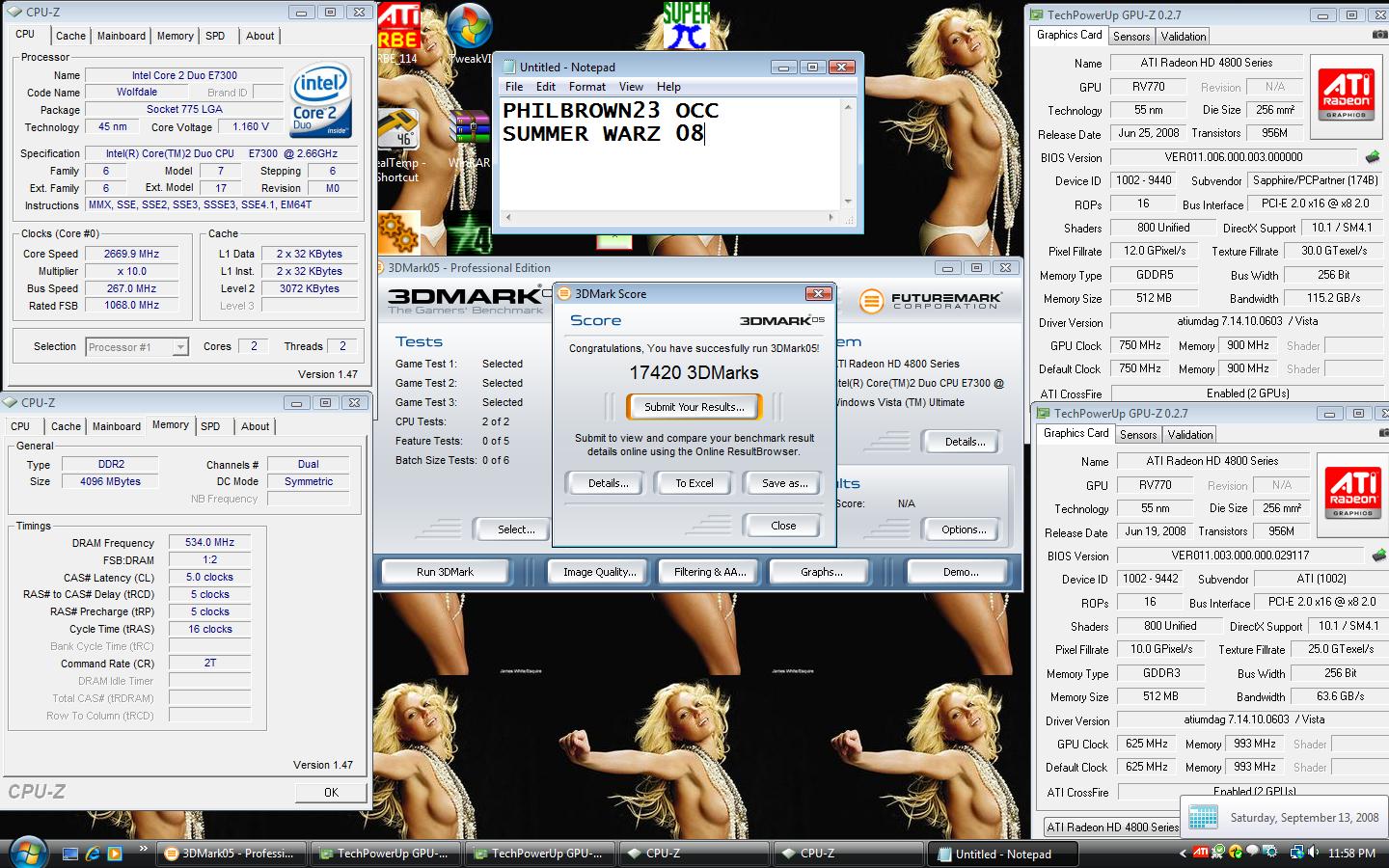Click Submit Your Results button
Image resolution: width=1389 pixels, height=868 pixels.
coord(694,407)
